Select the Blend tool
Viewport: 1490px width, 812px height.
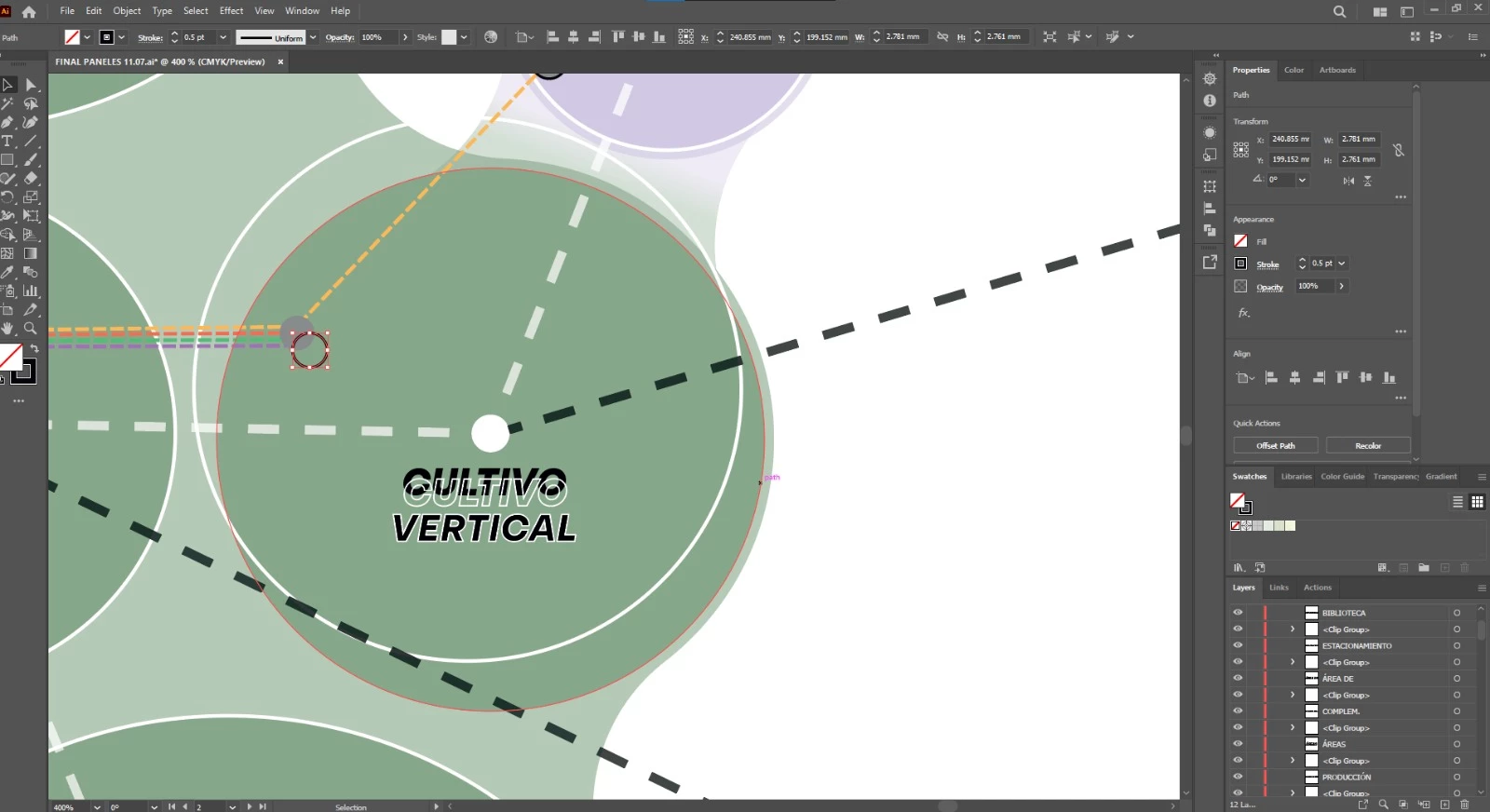click(x=31, y=272)
